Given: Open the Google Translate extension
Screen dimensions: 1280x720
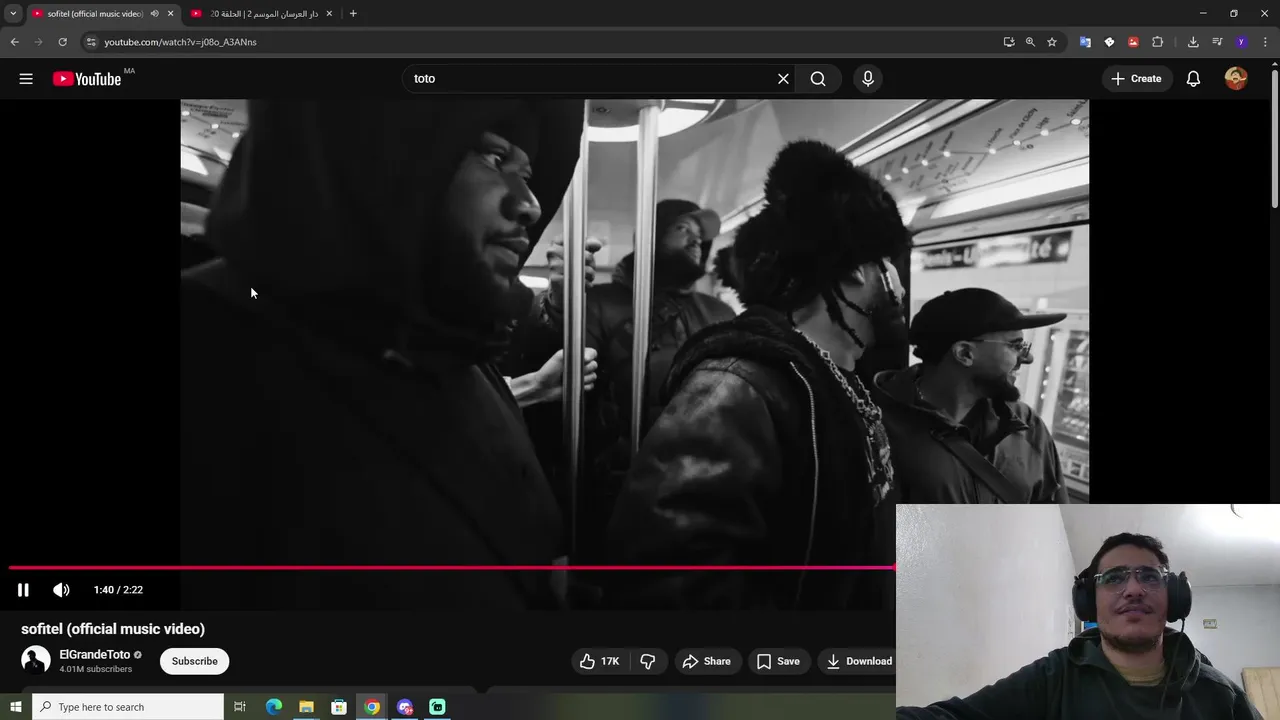Looking at the screenshot, I should [x=1085, y=42].
